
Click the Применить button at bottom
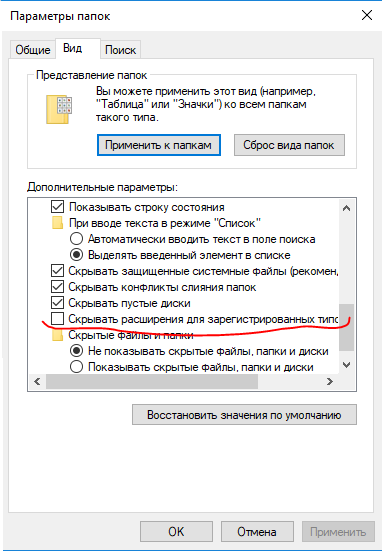tap(338, 532)
